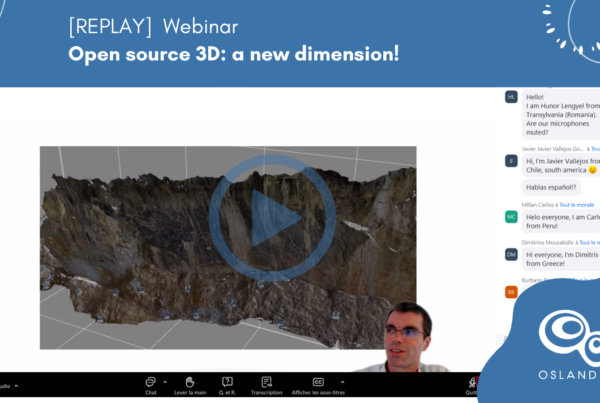The height and width of the screenshot is (403, 600).
Task: Expand the chevron next to Chat
Action: pos(165,382)
